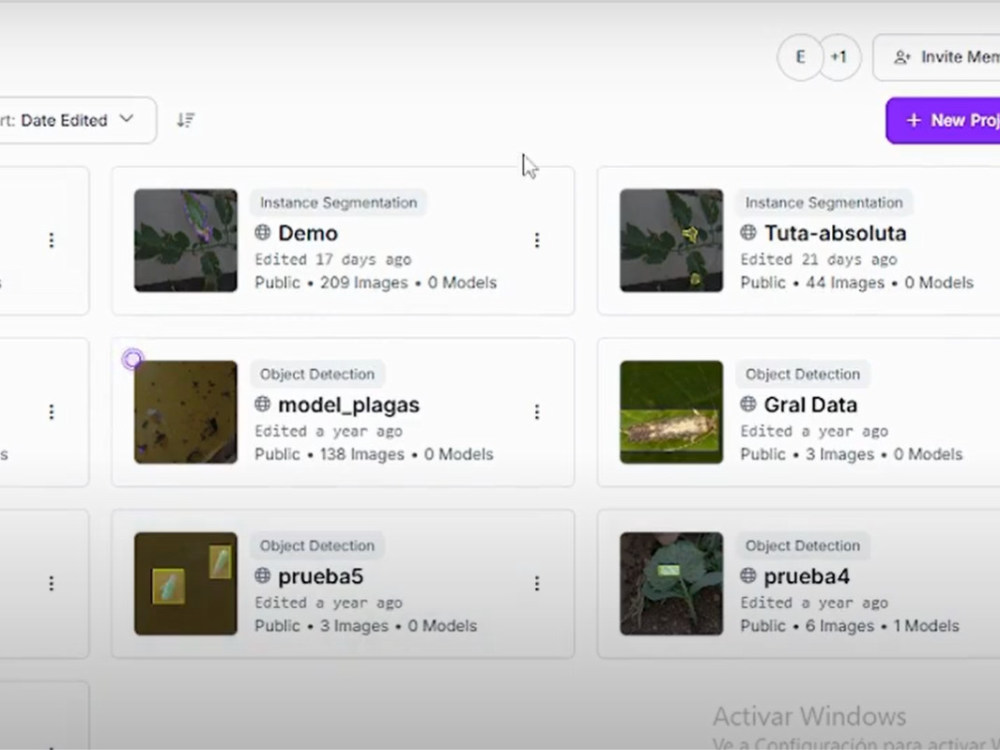Click 'Public • 209 Images • 0 Models' text
Image resolution: width=1000 pixels, height=750 pixels.
click(376, 283)
